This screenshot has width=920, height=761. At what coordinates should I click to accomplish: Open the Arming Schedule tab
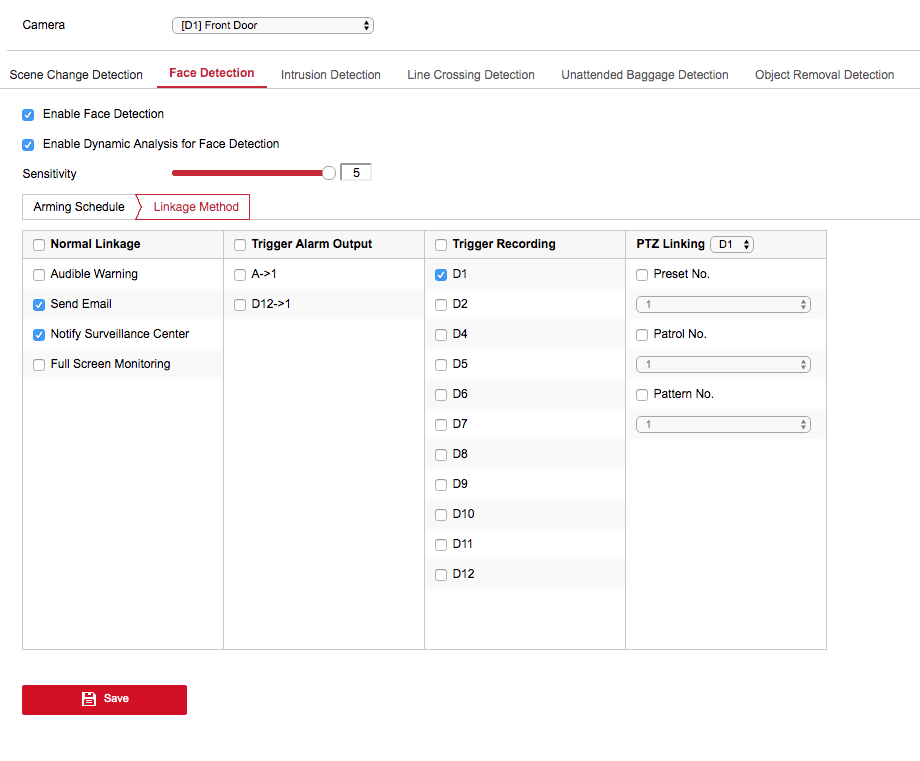tap(79, 207)
